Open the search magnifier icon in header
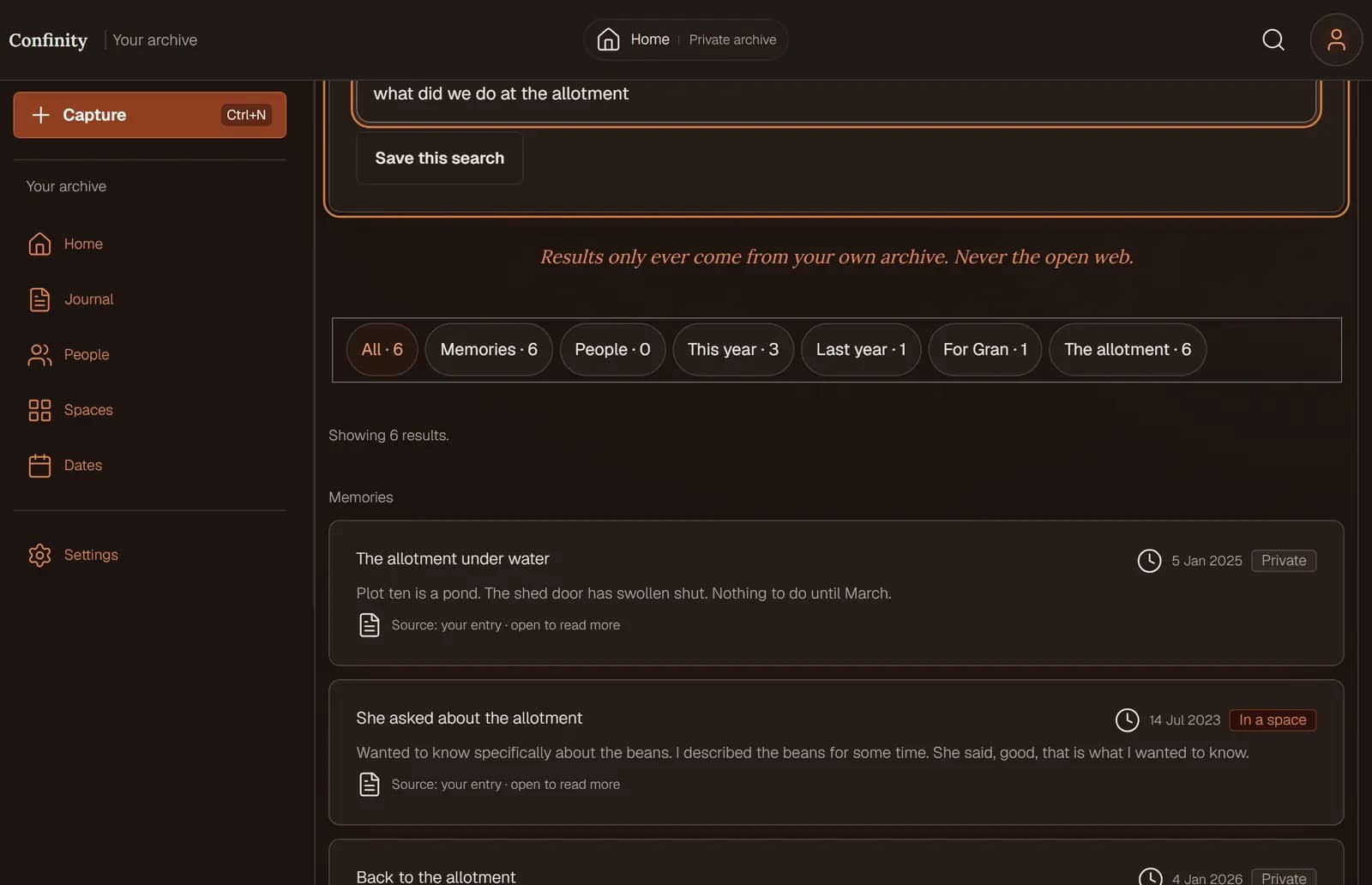The width and height of the screenshot is (1372, 885). (x=1273, y=39)
